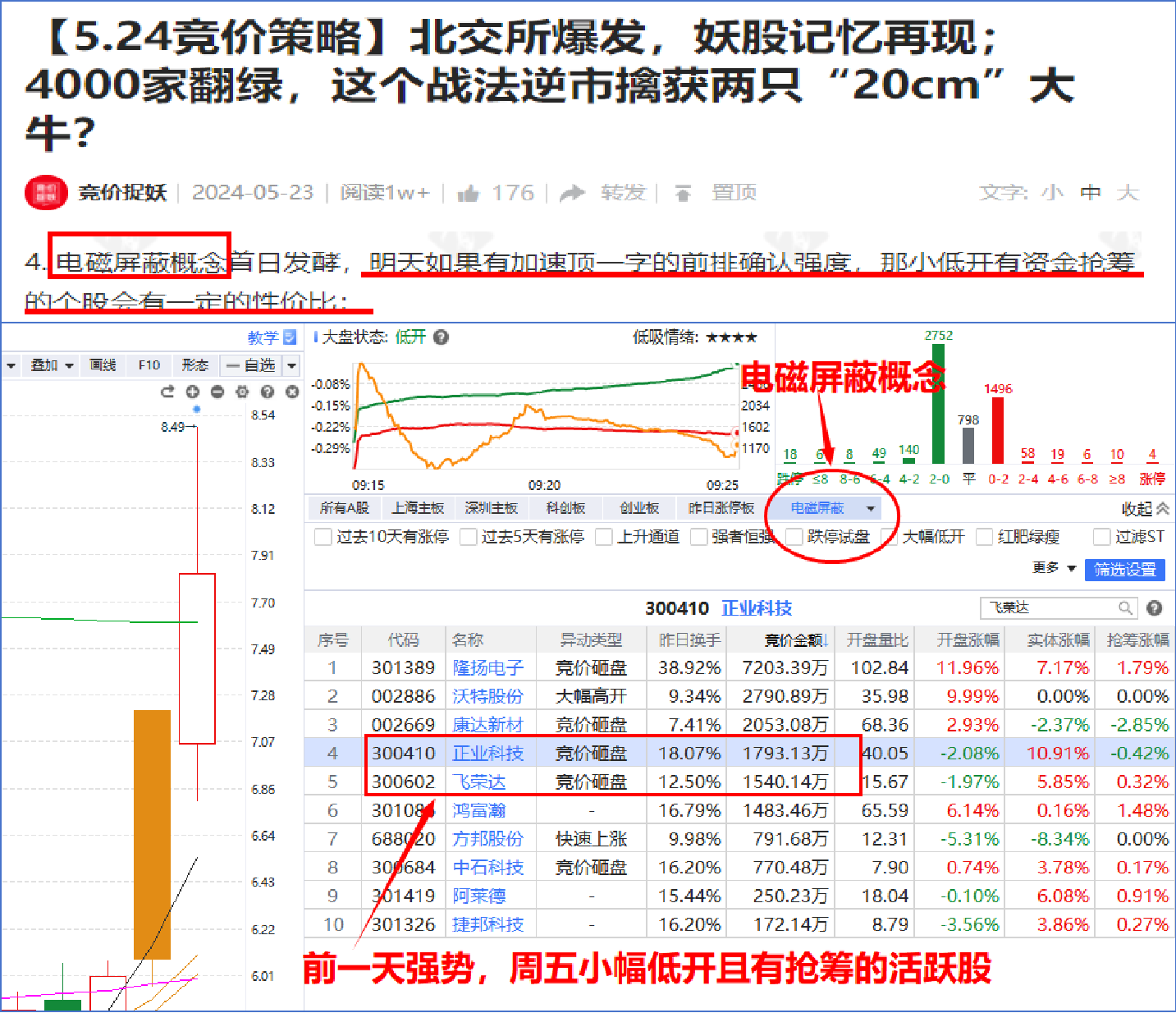This screenshot has width=1176, height=1013.
Task: Switch to the 创业板 tab
Action: (x=639, y=508)
